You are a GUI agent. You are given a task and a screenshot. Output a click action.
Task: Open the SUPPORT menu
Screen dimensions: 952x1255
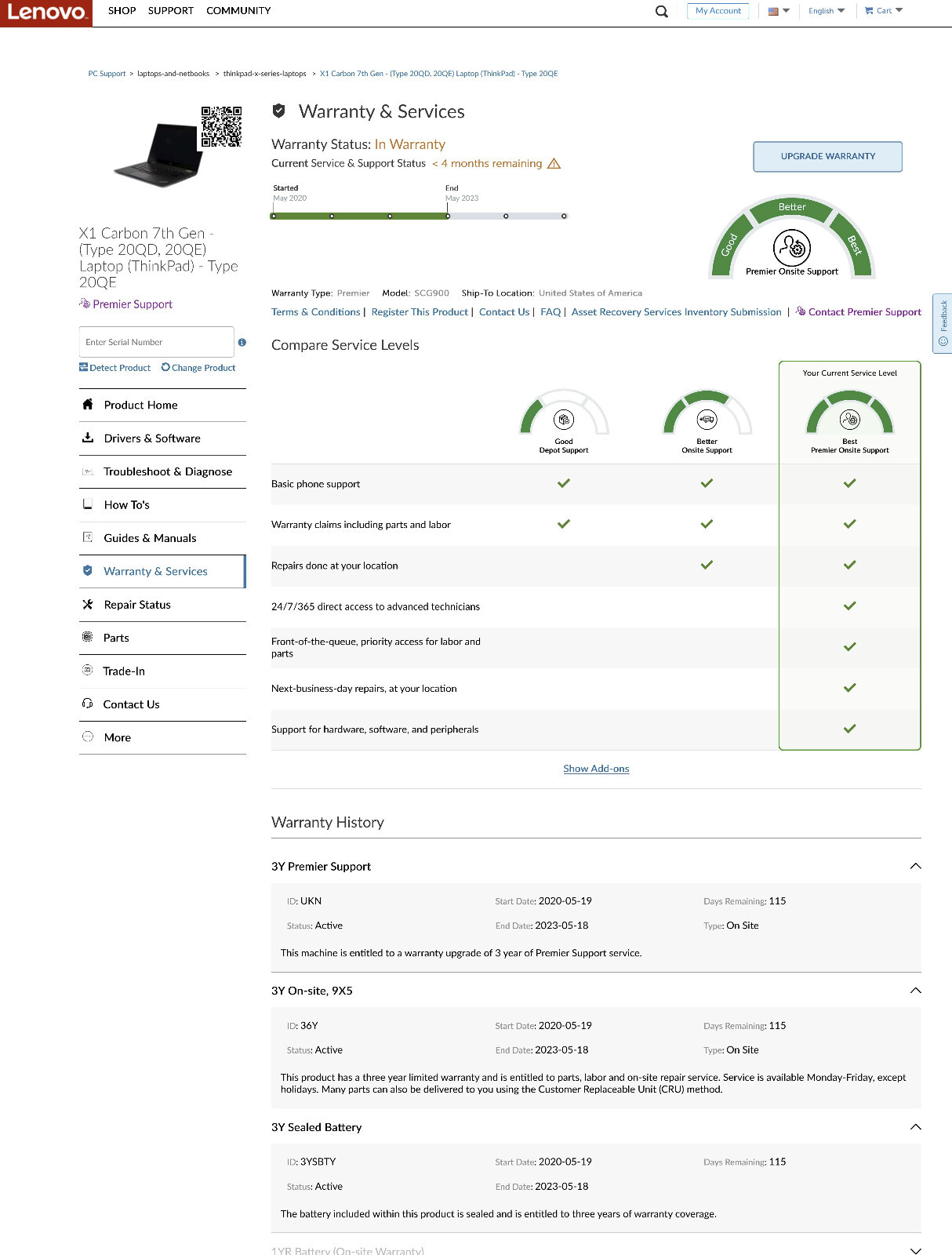(171, 11)
